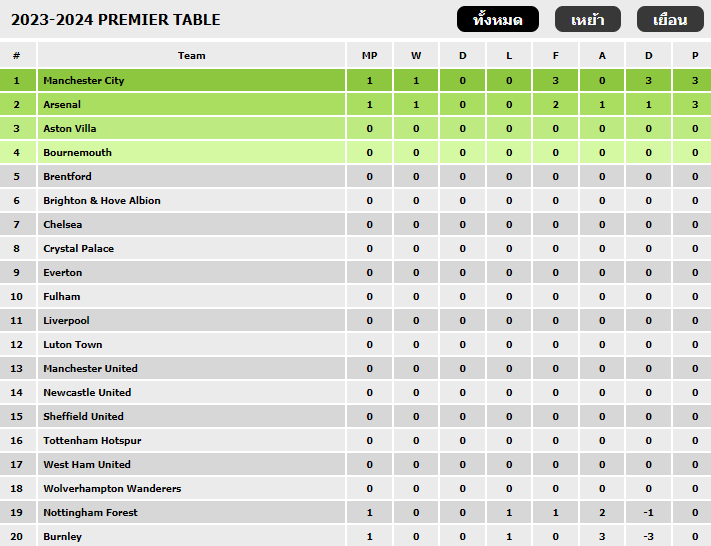711x546 pixels.
Task: Click the W wins column header
Action: click(x=416, y=56)
